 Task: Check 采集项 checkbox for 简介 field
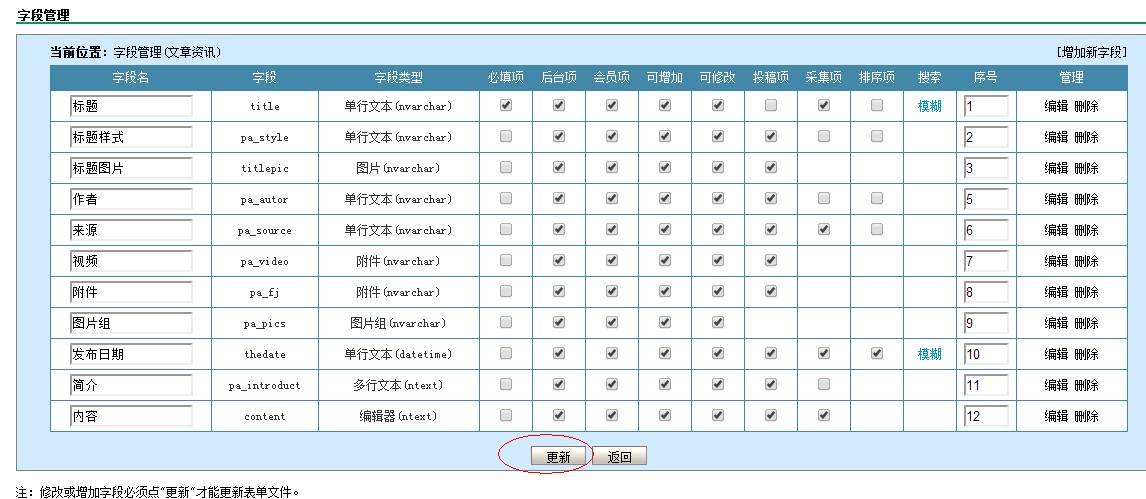point(824,384)
